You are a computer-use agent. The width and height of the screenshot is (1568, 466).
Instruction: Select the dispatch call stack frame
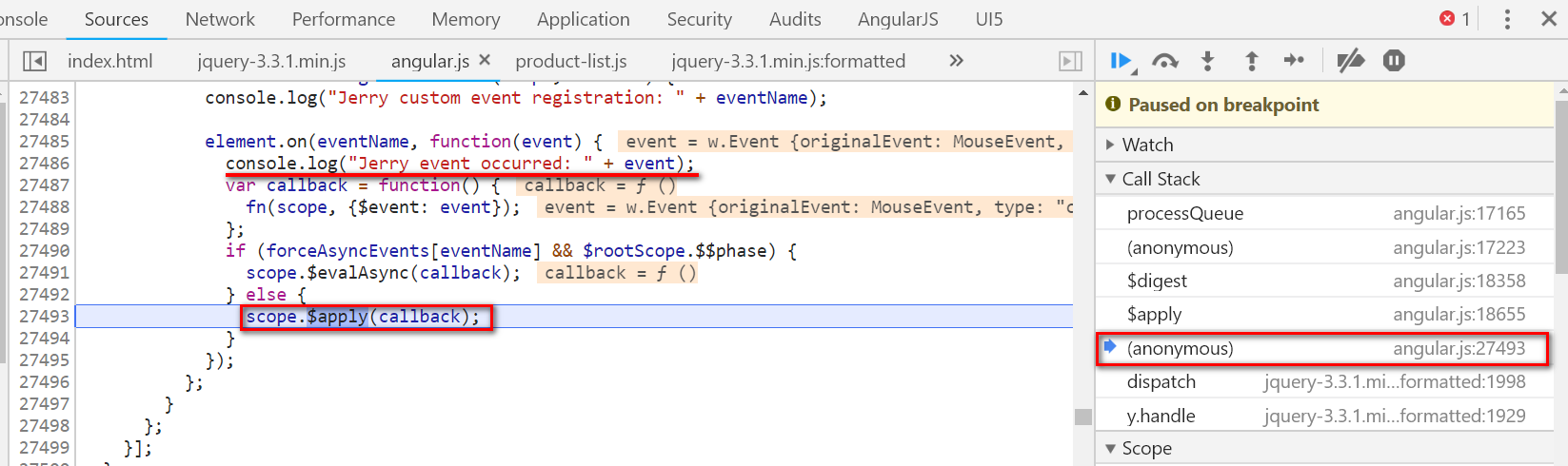coord(1324,381)
